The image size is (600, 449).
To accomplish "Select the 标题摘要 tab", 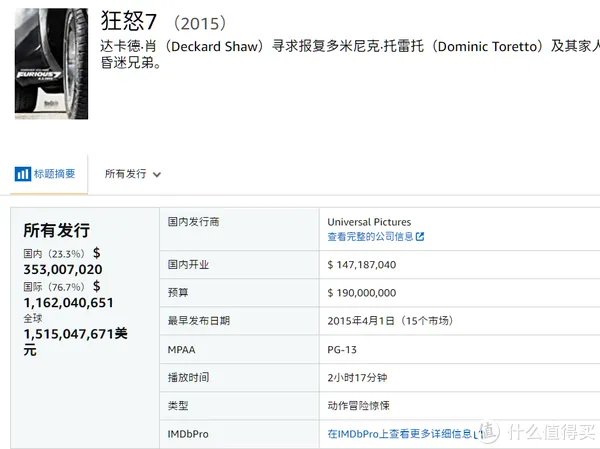I will 49,174.
